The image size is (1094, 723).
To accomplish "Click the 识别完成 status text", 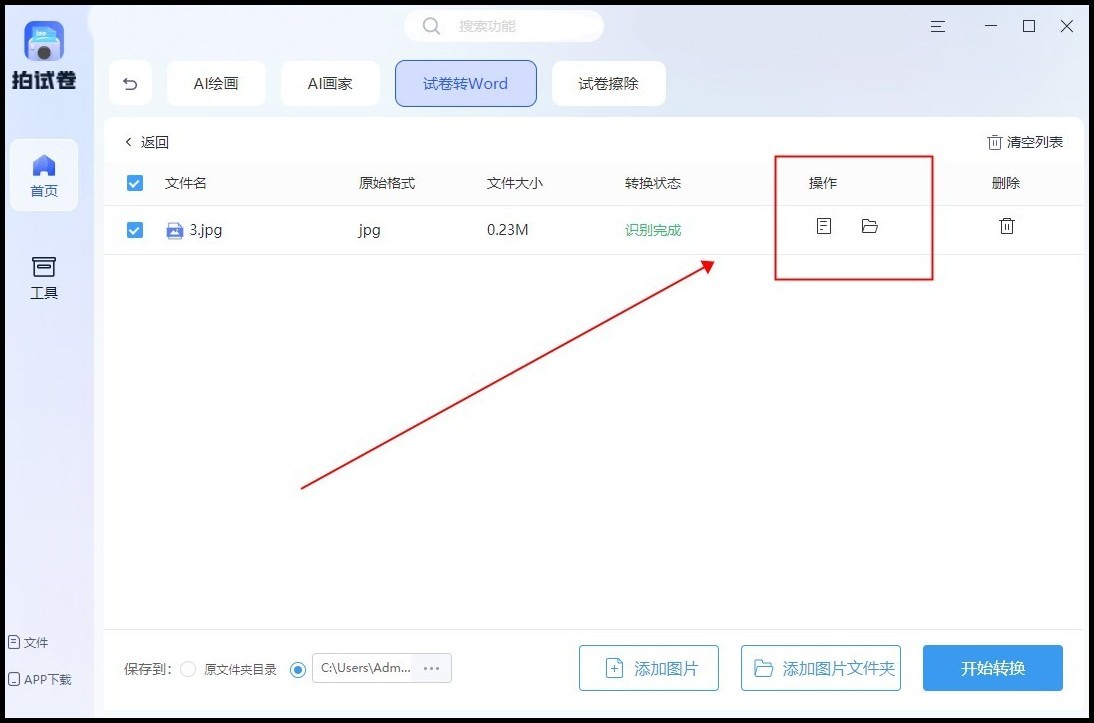I will [652, 230].
